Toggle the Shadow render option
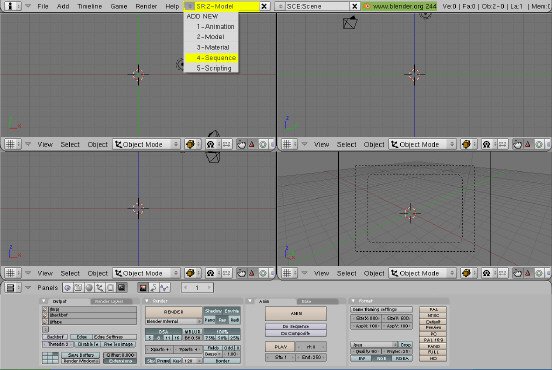552x370 pixels. (x=213, y=311)
